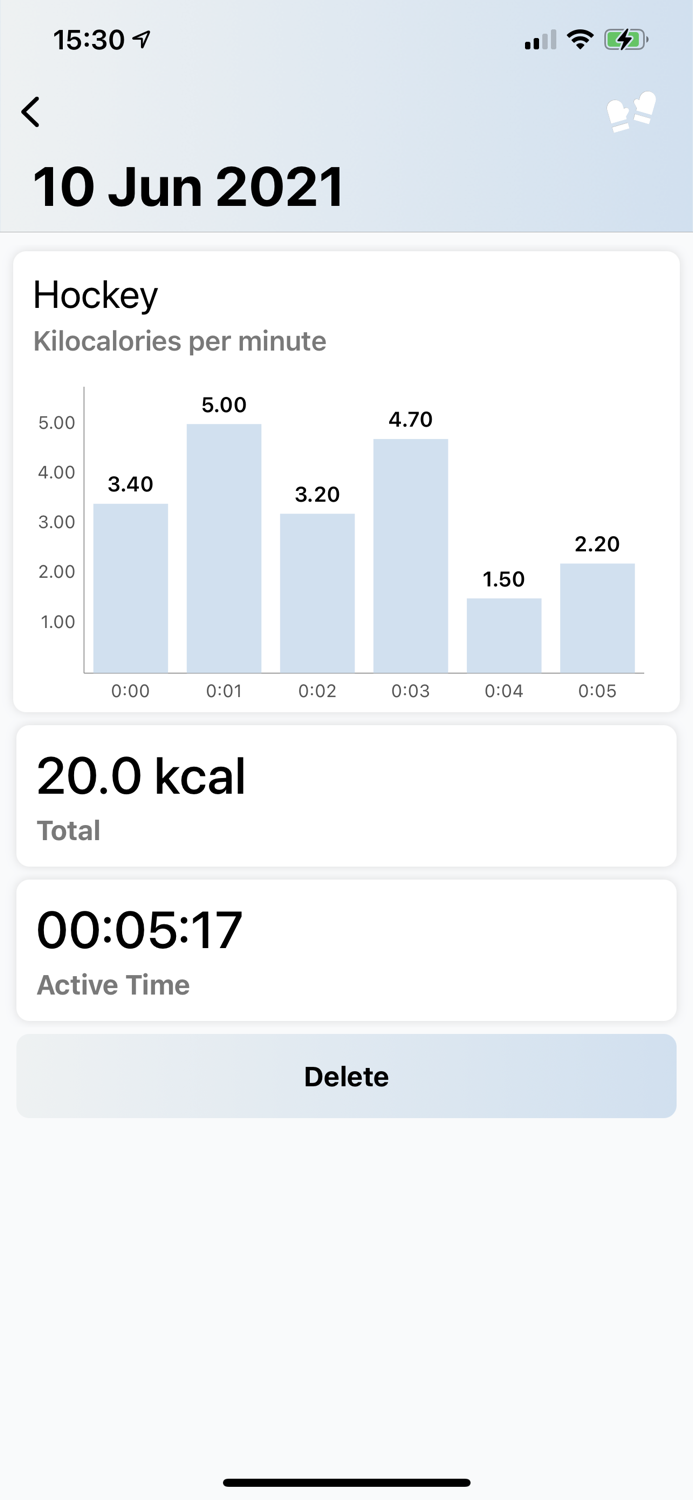Tap the 3.40 kcal bar at 0:00
This screenshot has width=693, height=1500.
130,585
